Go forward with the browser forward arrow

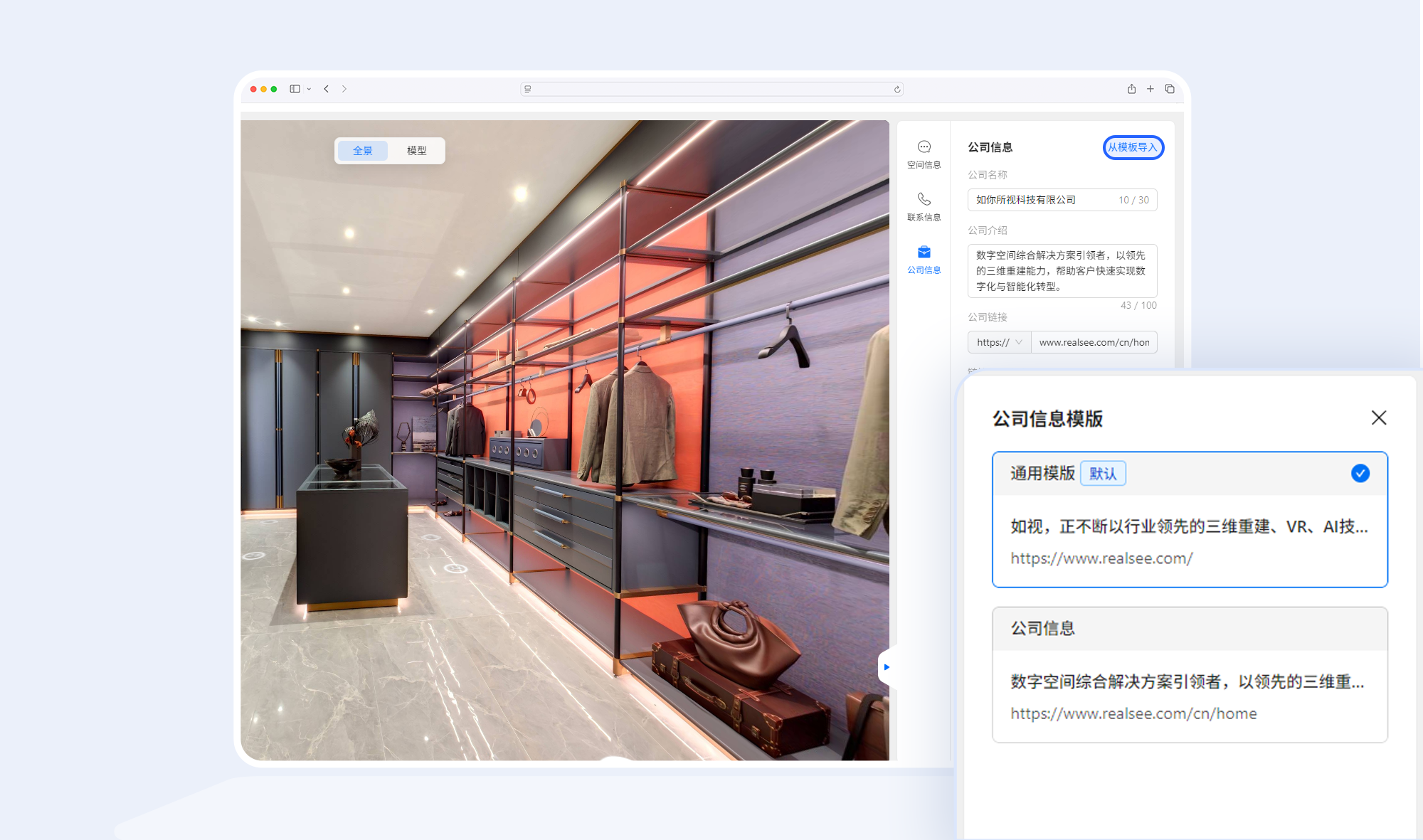click(344, 89)
